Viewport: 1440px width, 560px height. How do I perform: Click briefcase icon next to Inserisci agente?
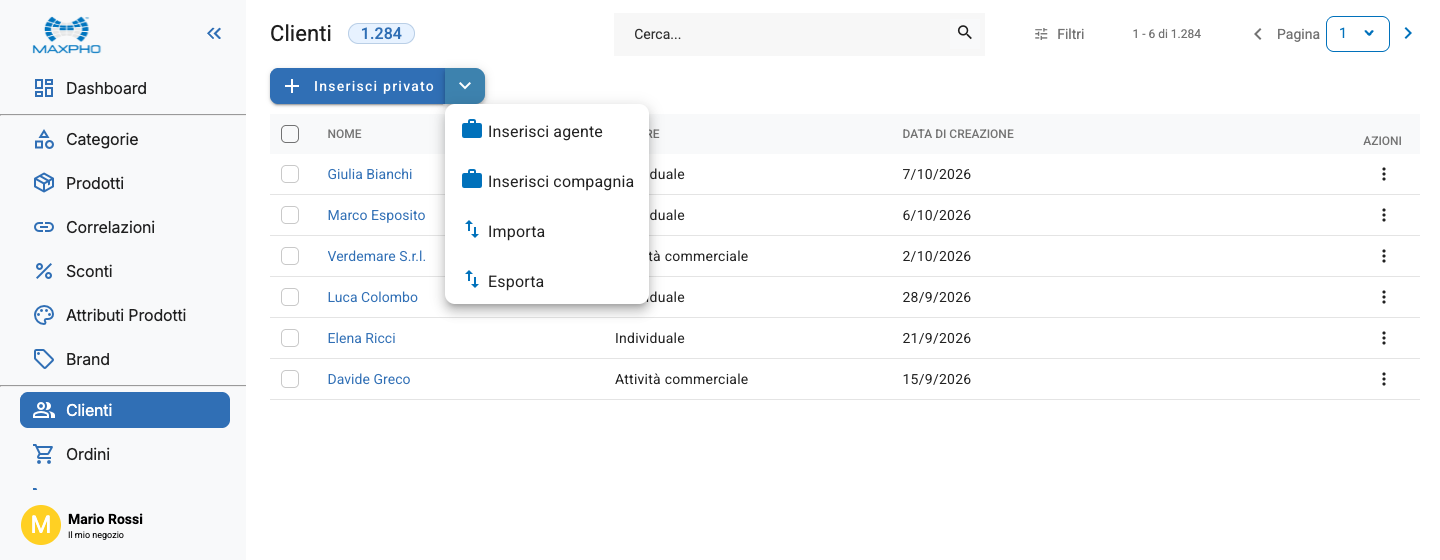tap(472, 130)
